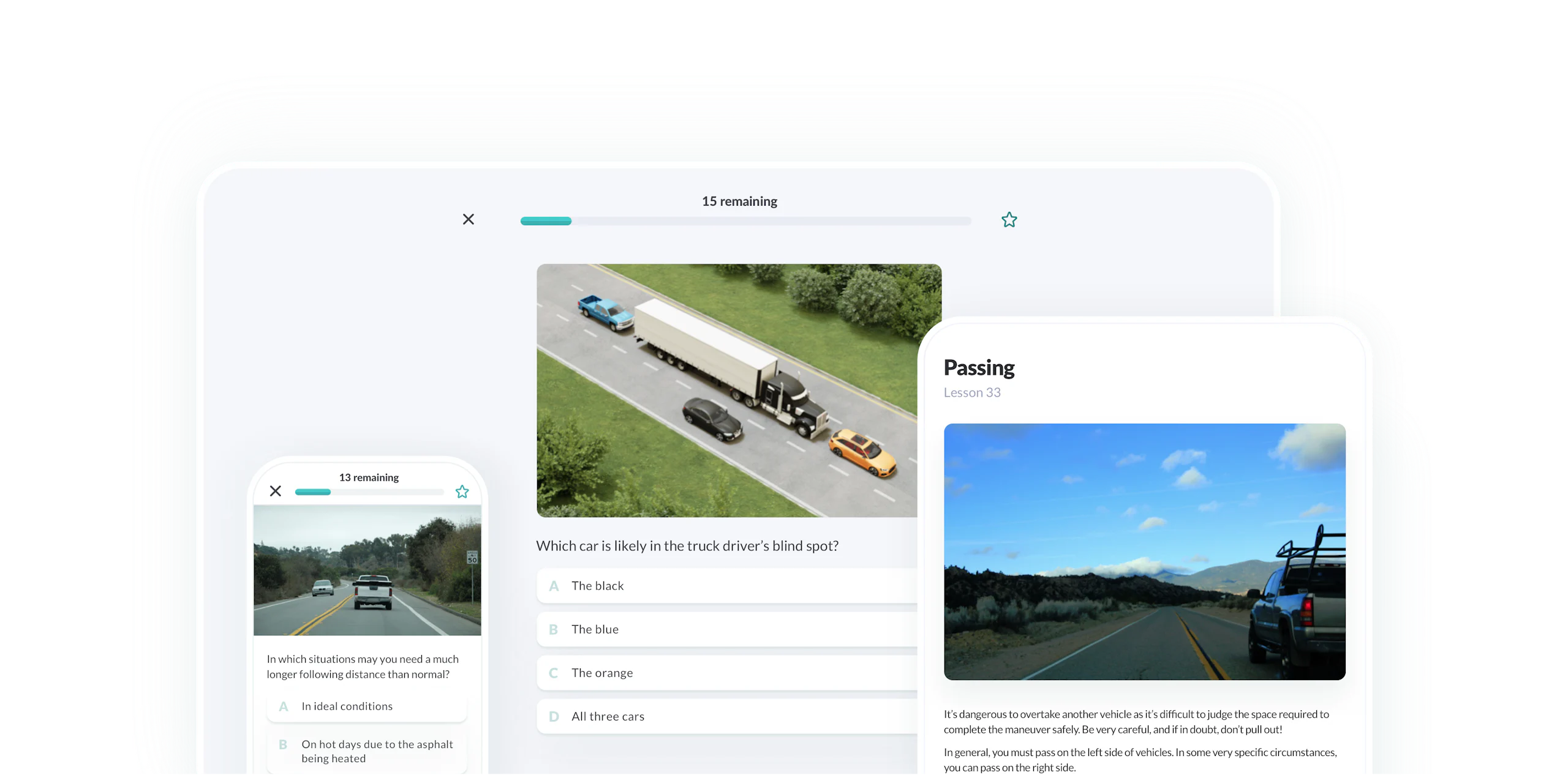Select 'On hot days due to the asphalt' option
The image size is (1568, 775).
pos(367,751)
